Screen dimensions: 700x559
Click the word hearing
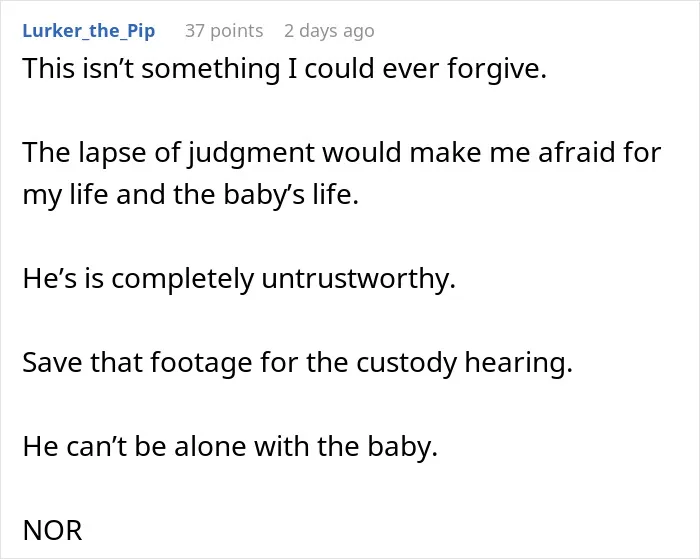(519, 362)
